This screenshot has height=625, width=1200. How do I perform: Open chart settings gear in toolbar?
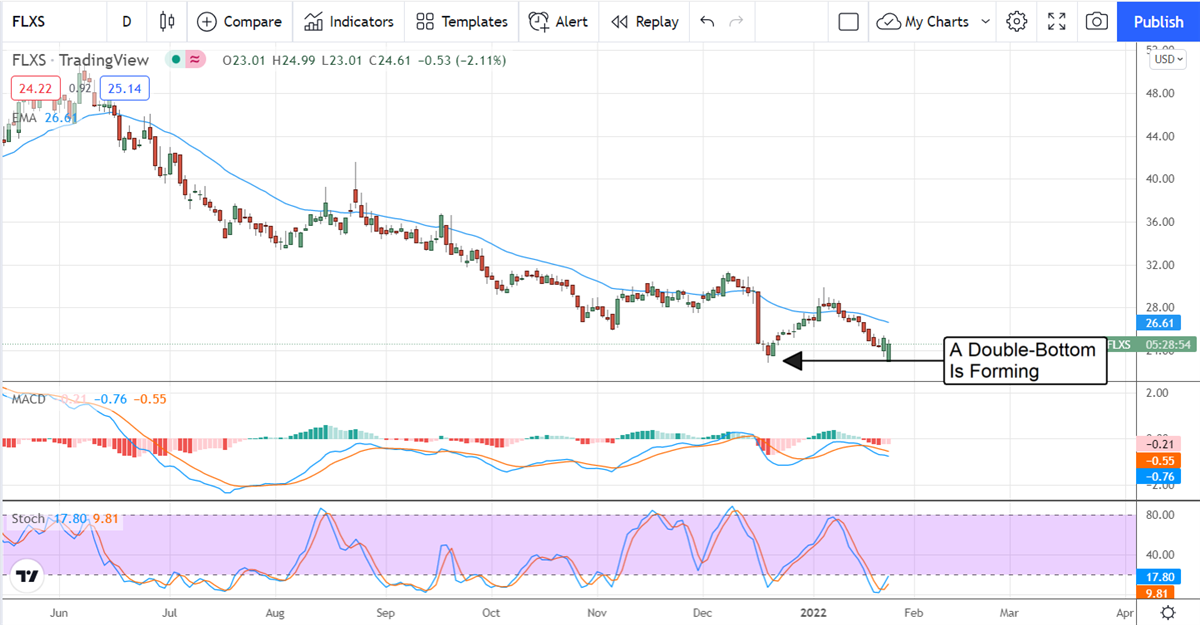(x=1017, y=21)
